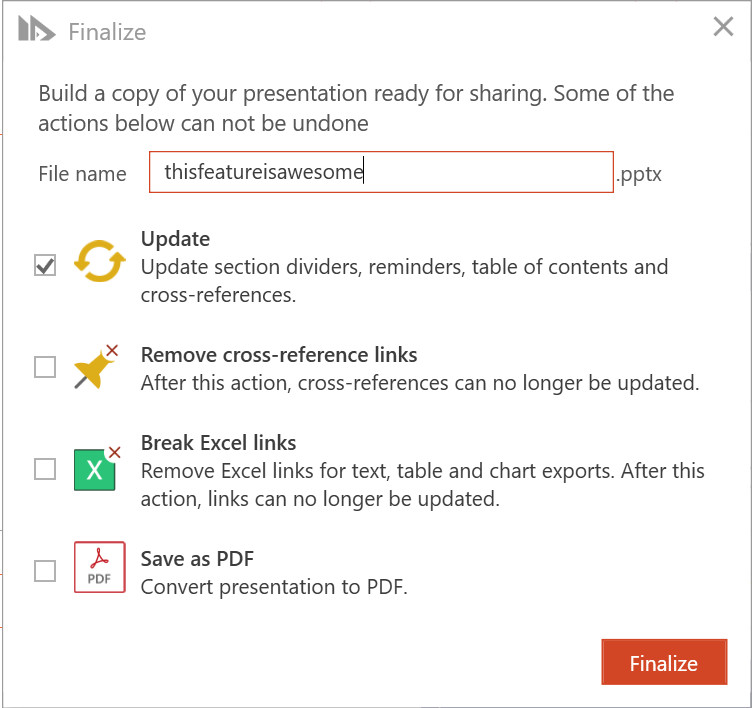Click the "Break Excel links" heading
This screenshot has width=752, height=708.
(x=218, y=443)
